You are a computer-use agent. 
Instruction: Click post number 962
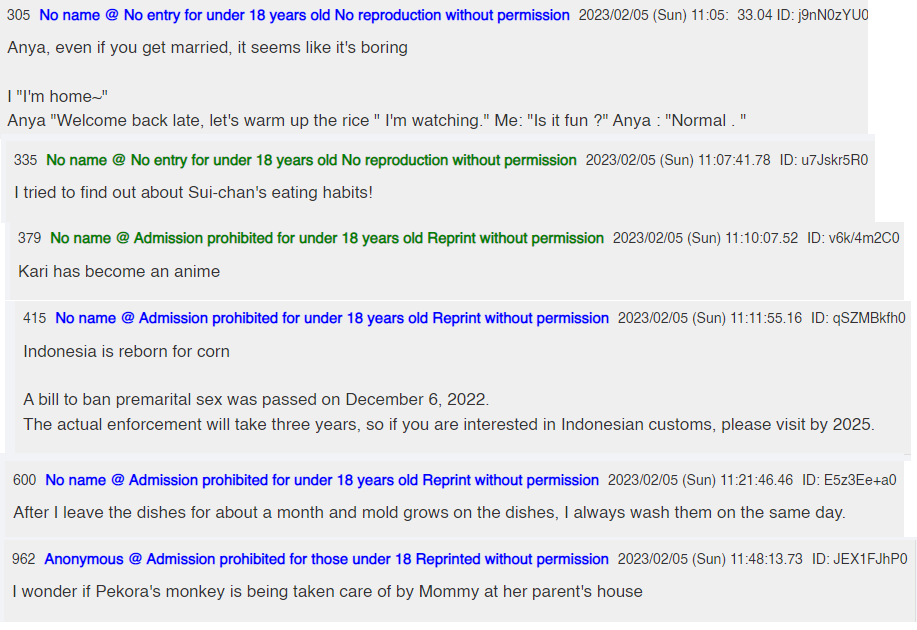click(x=23, y=559)
